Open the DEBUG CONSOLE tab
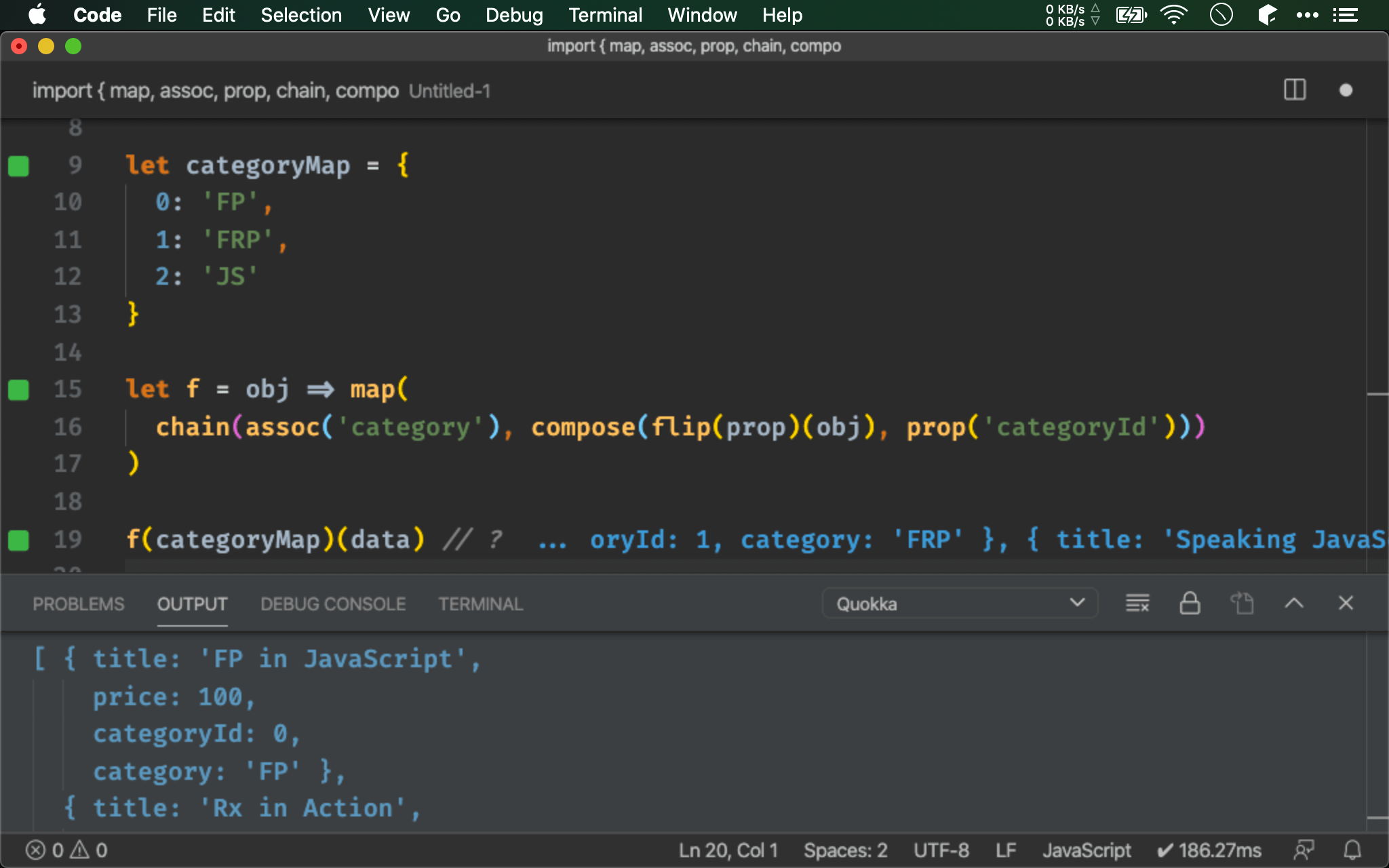Image resolution: width=1389 pixels, height=868 pixels. [333, 604]
